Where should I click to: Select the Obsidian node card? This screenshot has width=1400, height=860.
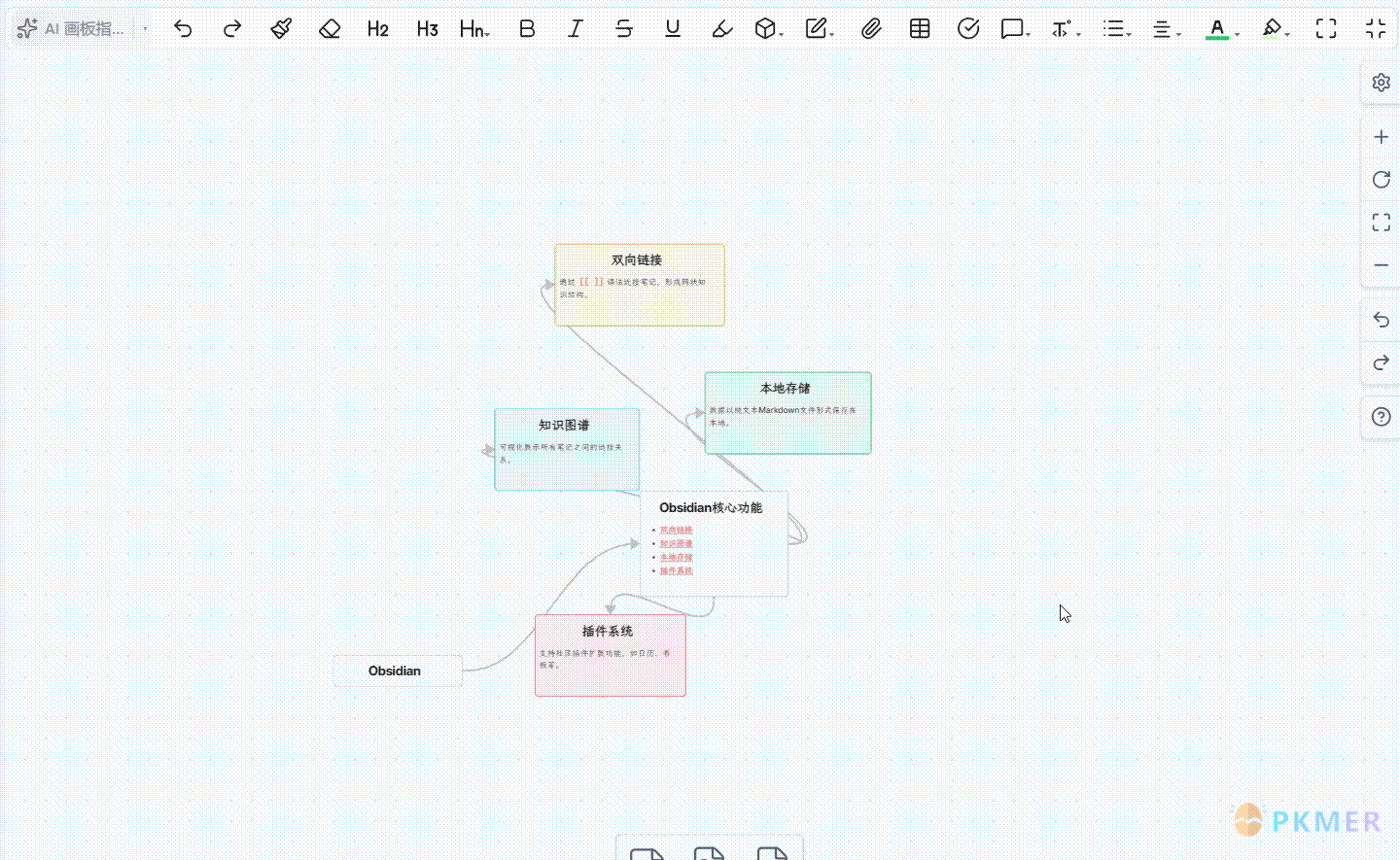pos(398,671)
